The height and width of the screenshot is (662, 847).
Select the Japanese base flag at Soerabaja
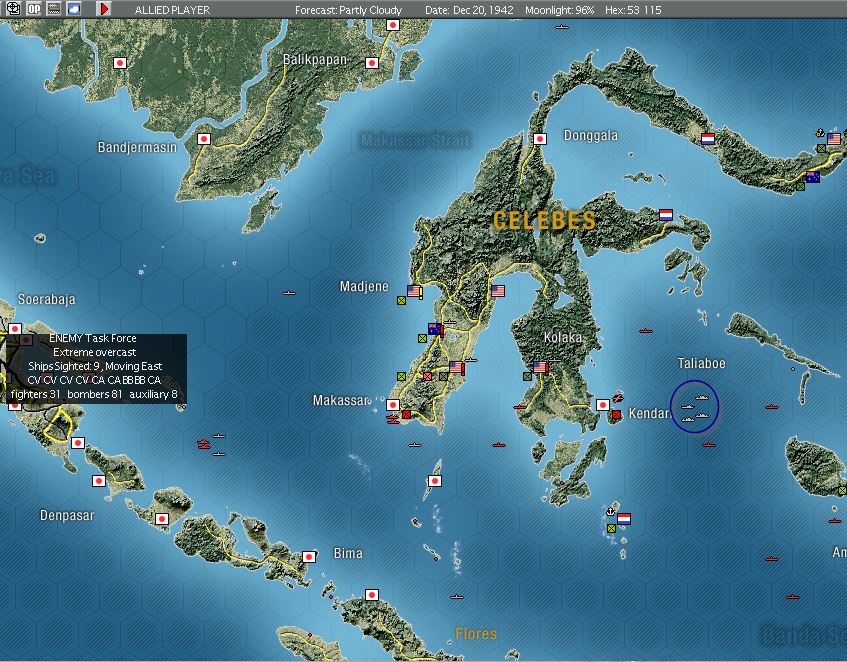[x=15, y=329]
